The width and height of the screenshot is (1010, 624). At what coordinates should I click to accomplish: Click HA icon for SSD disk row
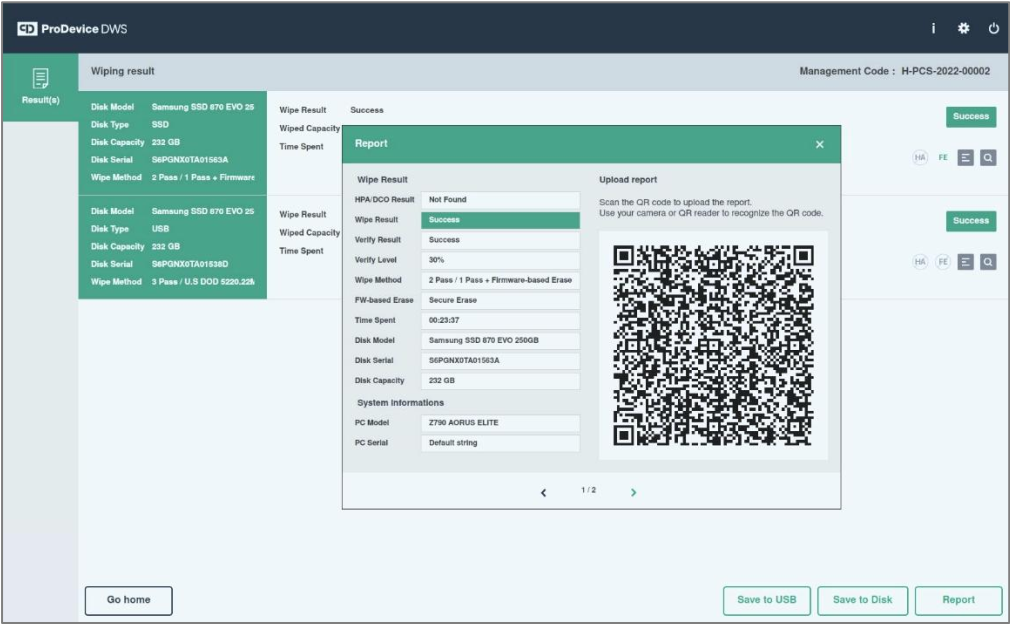tap(920, 157)
